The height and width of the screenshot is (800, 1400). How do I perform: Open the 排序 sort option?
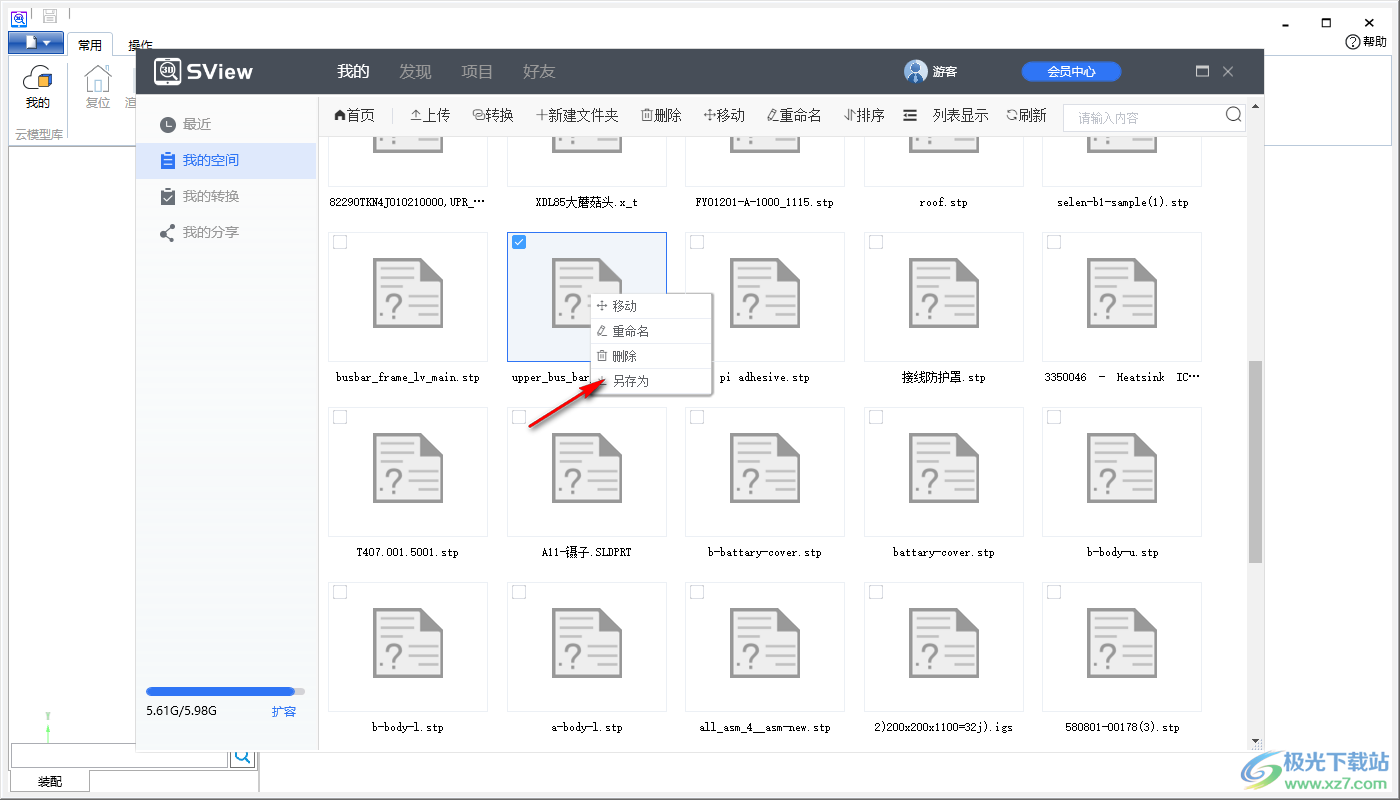(864, 116)
